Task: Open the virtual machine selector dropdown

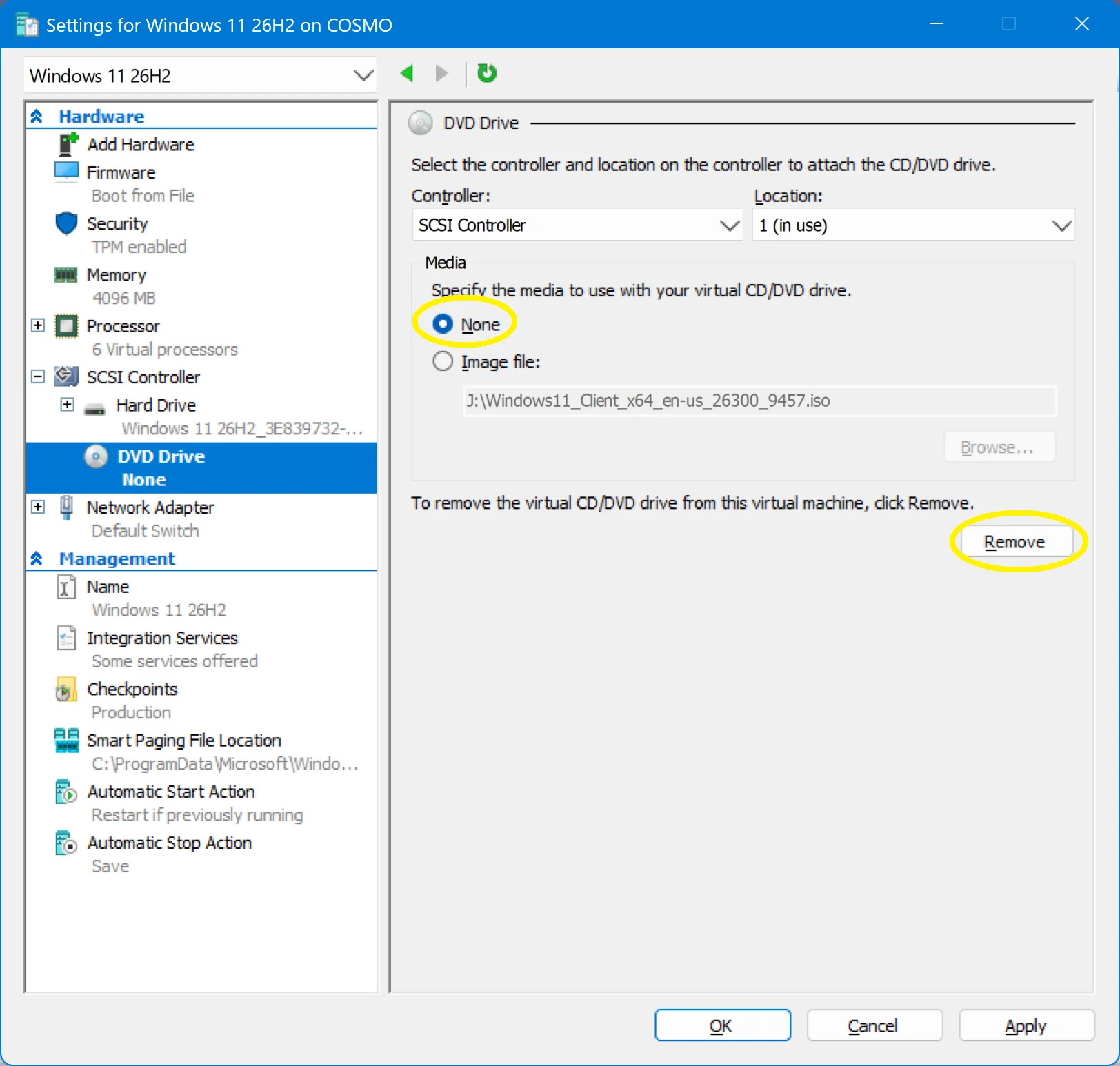Action: pyautogui.click(x=200, y=75)
